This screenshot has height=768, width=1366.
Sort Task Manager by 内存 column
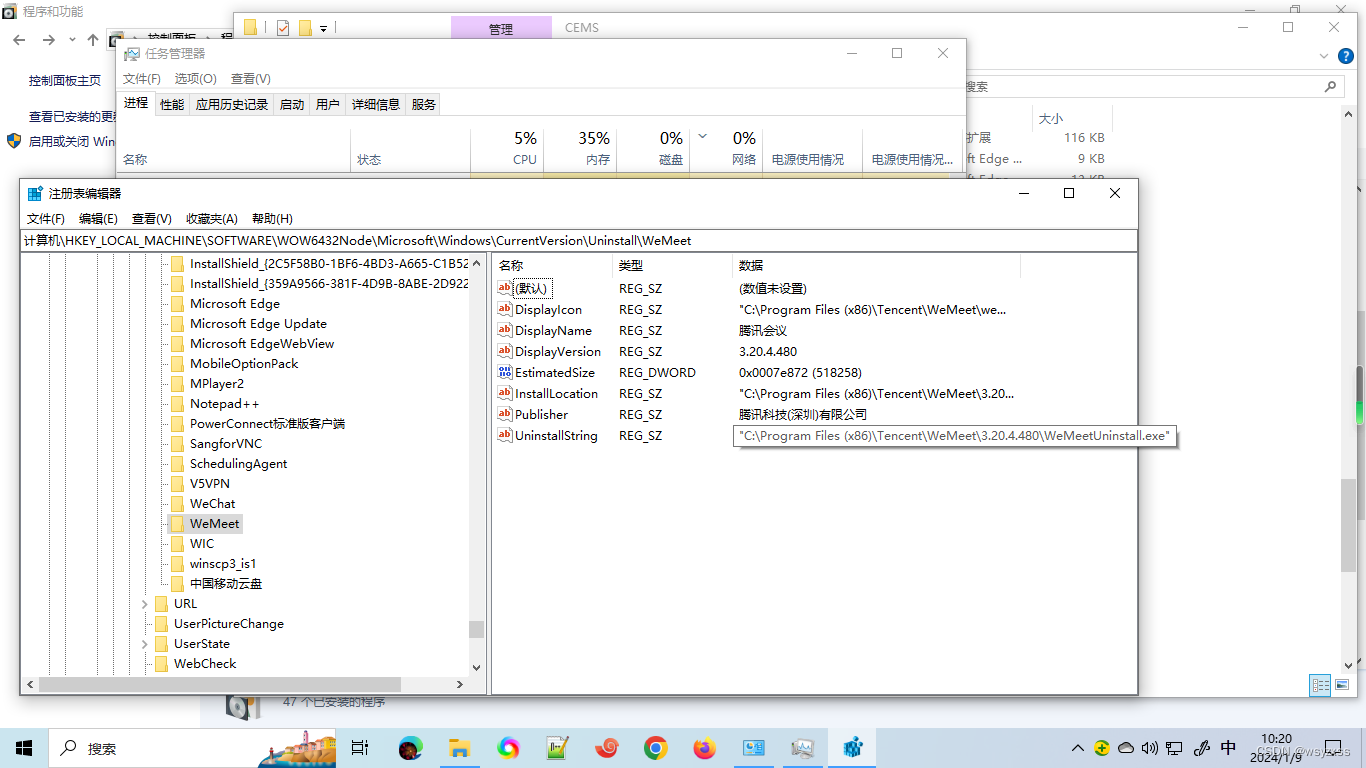pyautogui.click(x=580, y=148)
